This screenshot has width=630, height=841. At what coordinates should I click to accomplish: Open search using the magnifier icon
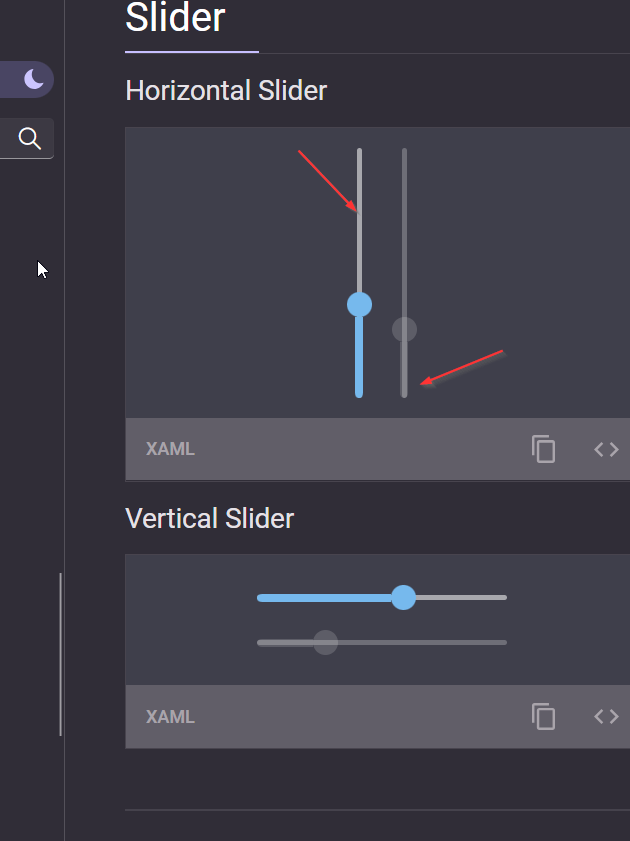click(30, 138)
